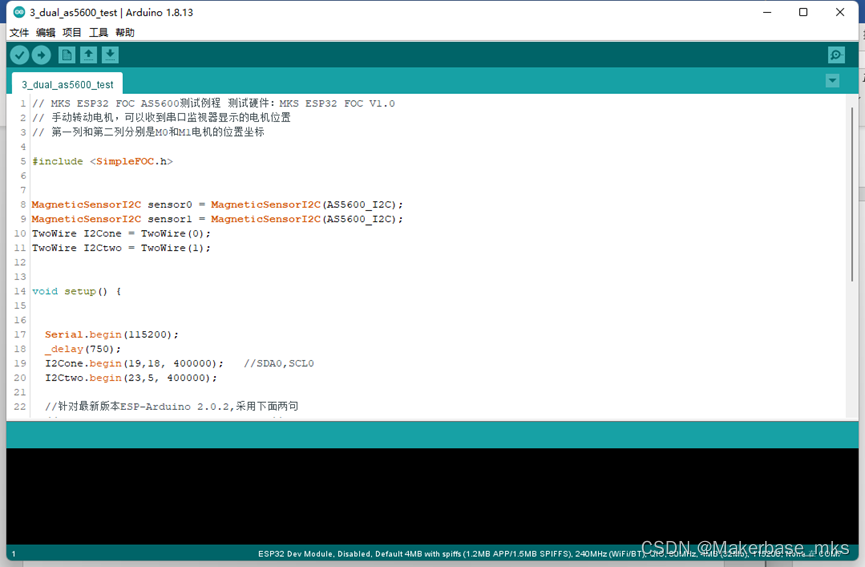
Task: Click the _delay(750) line
Action: point(83,349)
